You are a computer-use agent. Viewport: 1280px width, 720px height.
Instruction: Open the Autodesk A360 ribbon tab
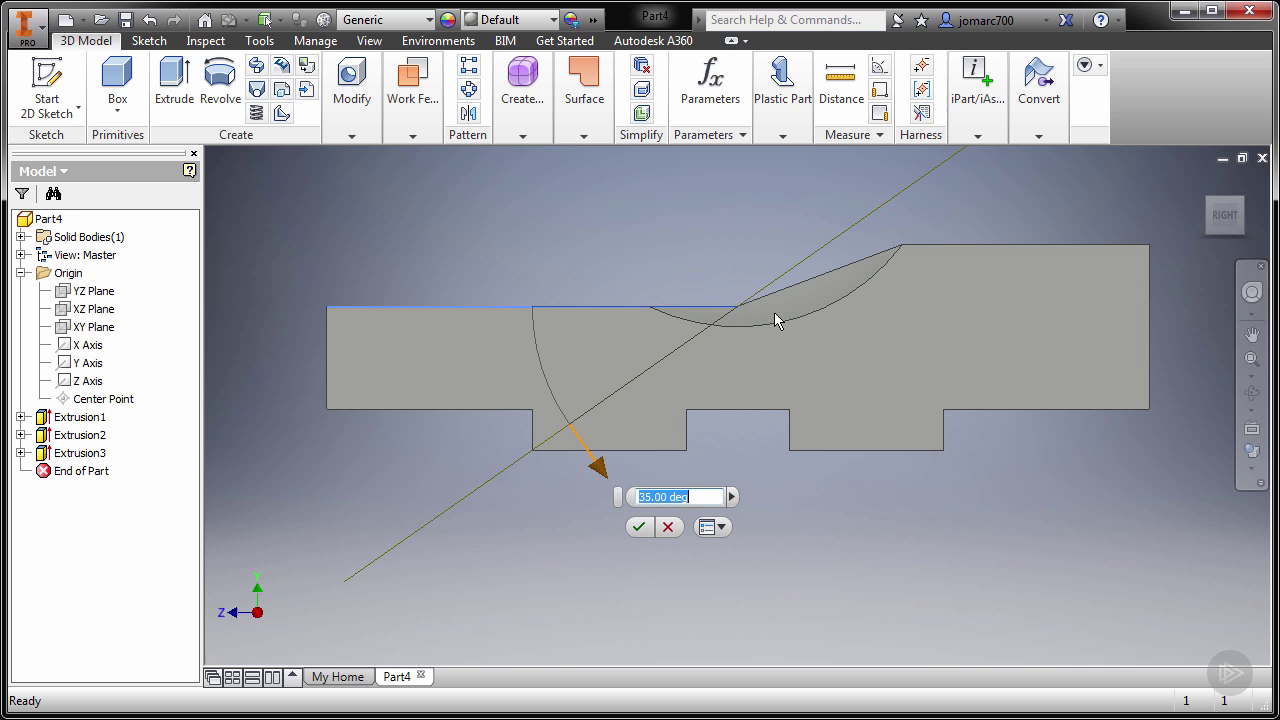tap(653, 41)
